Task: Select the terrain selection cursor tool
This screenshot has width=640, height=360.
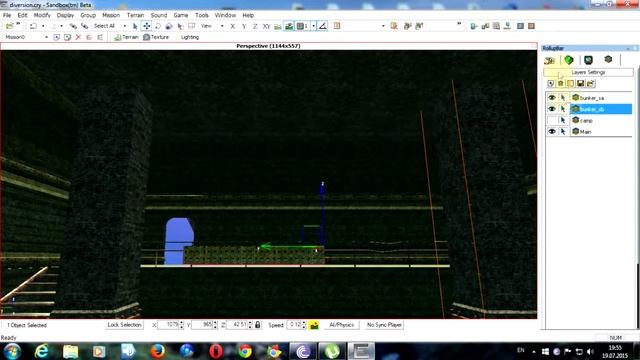Action: pos(180,26)
